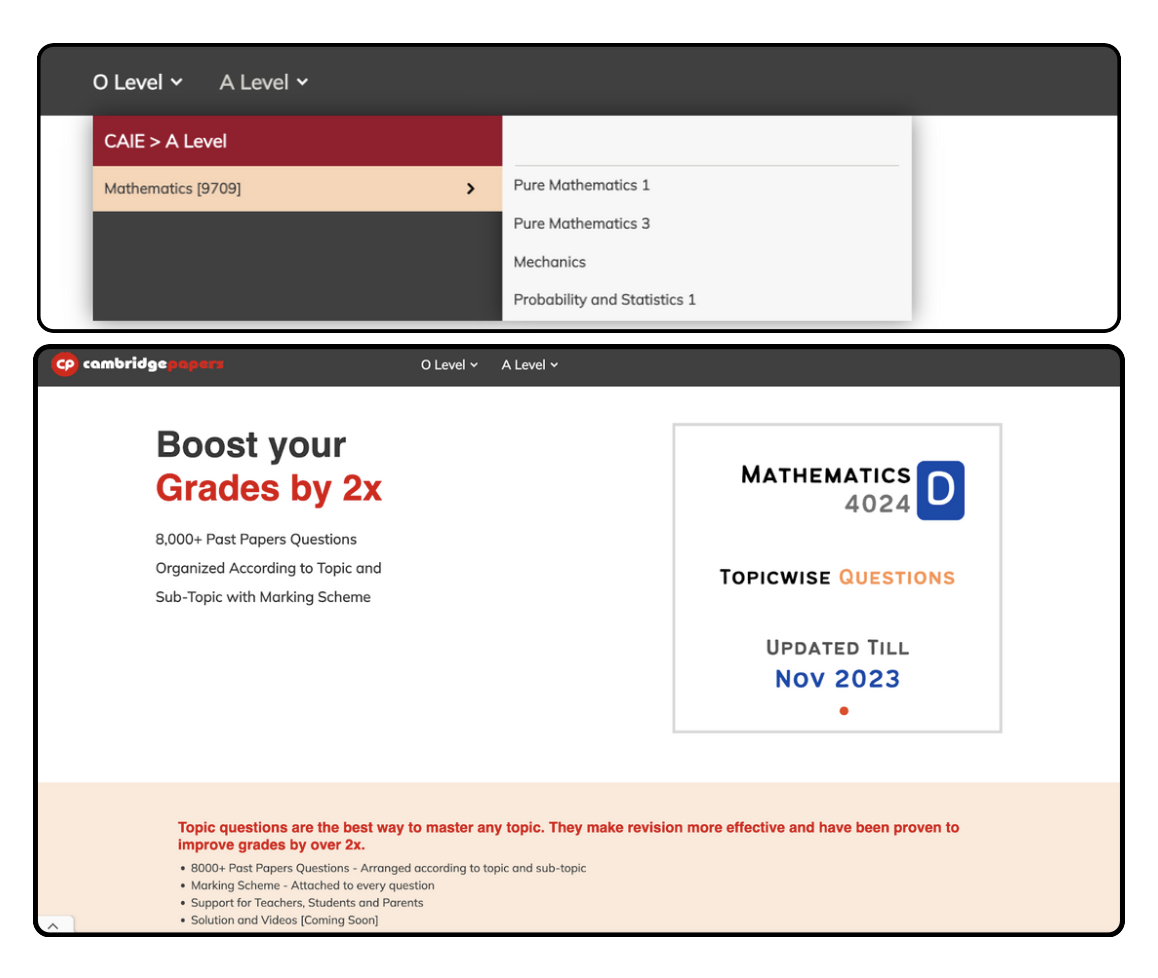This screenshot has height=978, width=1158.
Task: Click the Topicwise Questions text on the slide
Action: coord(837,577)
